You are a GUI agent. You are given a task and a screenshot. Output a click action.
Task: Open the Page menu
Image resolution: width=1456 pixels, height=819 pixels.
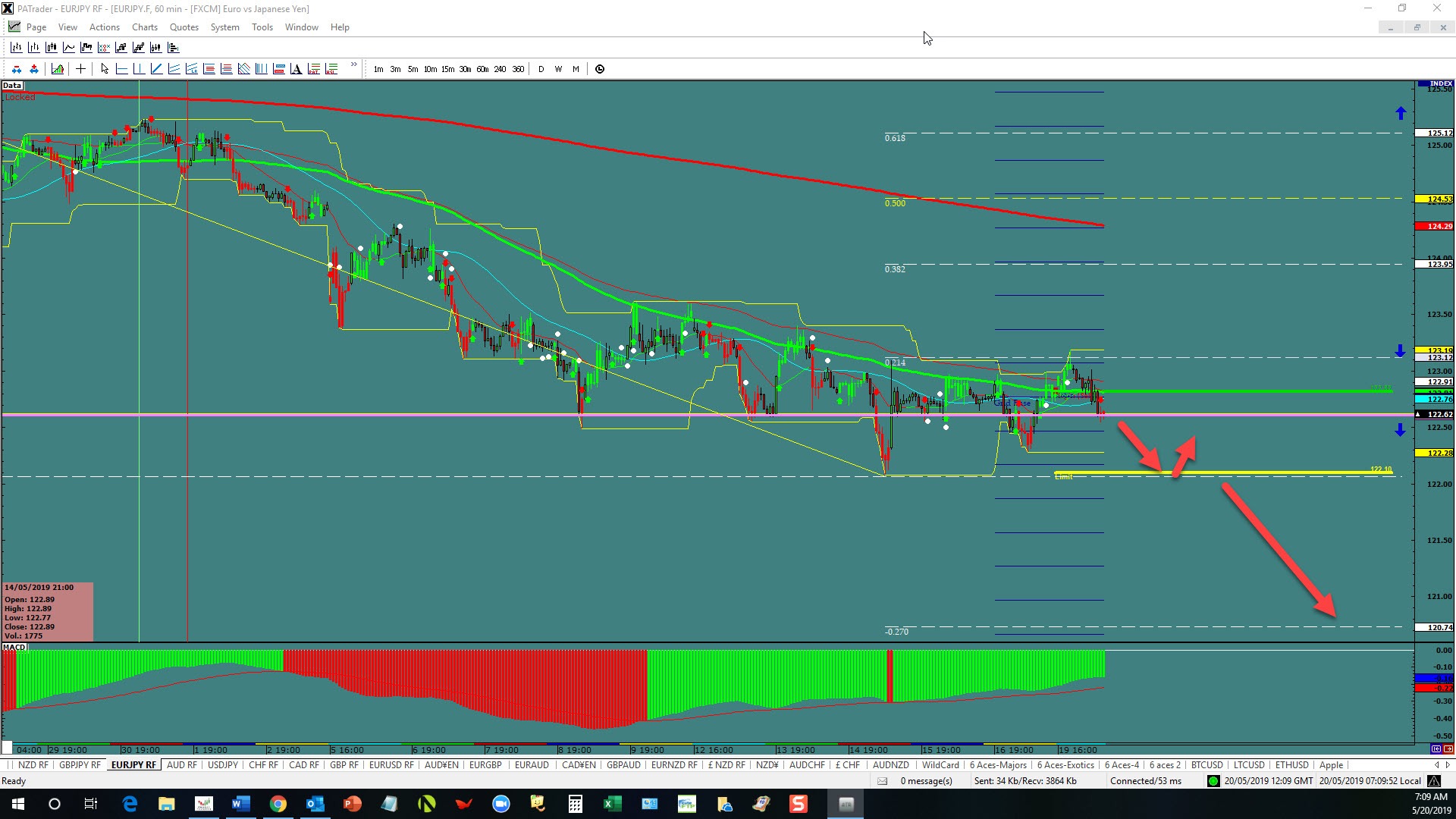(36, 27)
